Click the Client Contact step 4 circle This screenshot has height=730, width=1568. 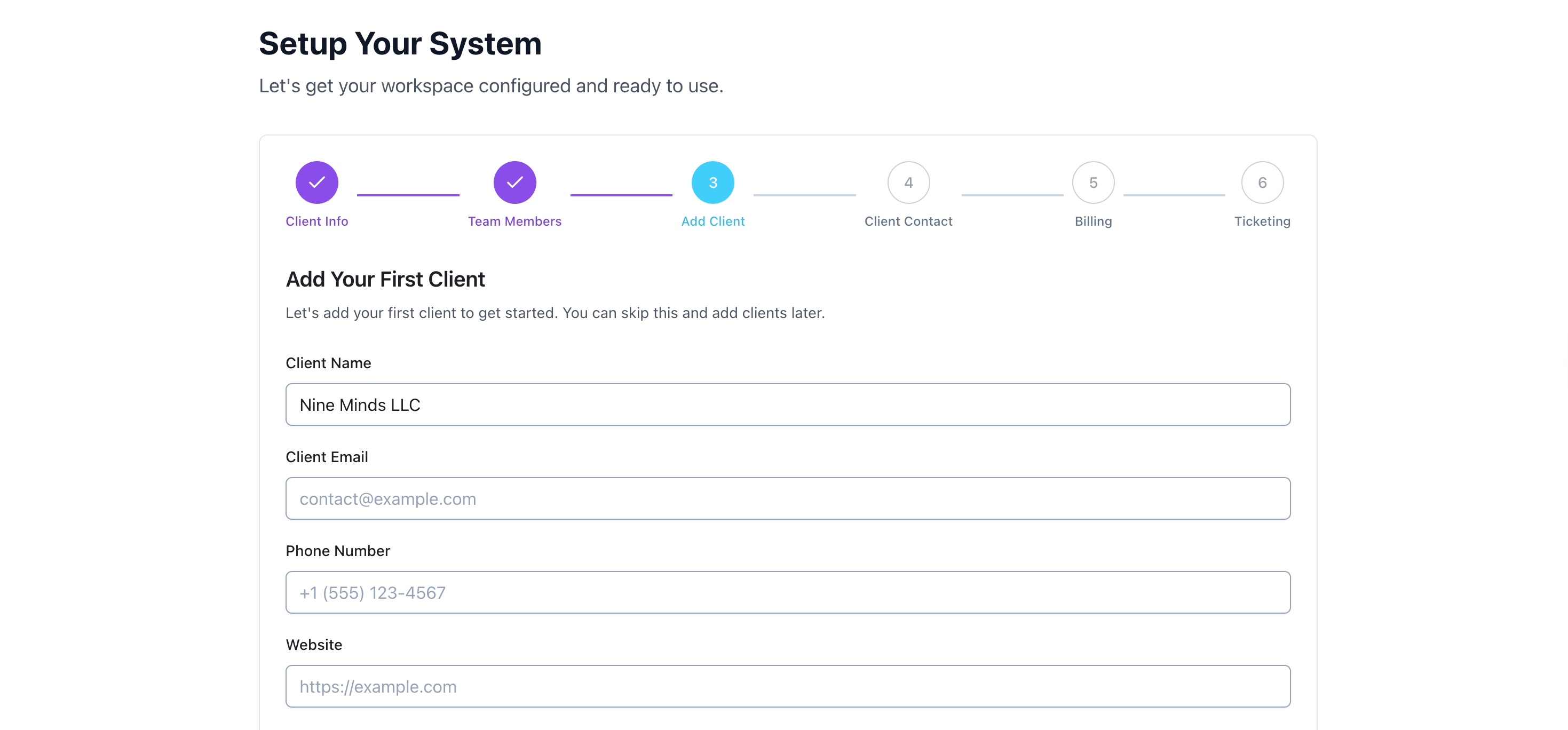click(909, 182)
